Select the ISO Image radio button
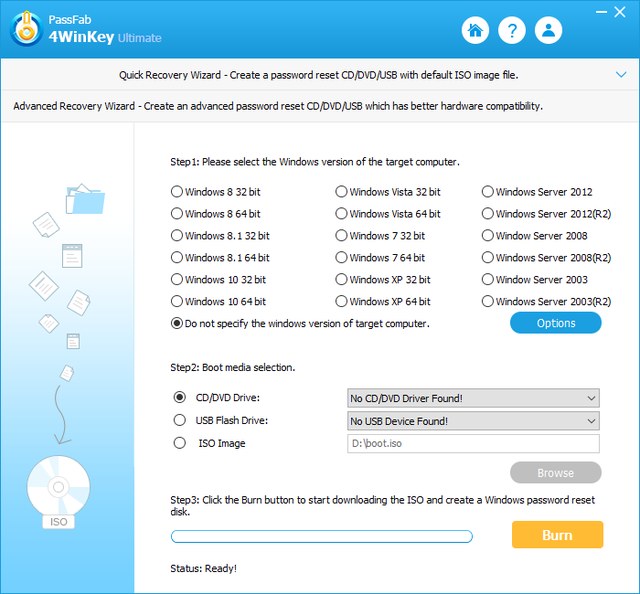This screenshot has width=640, height=594. click(180, 443)
